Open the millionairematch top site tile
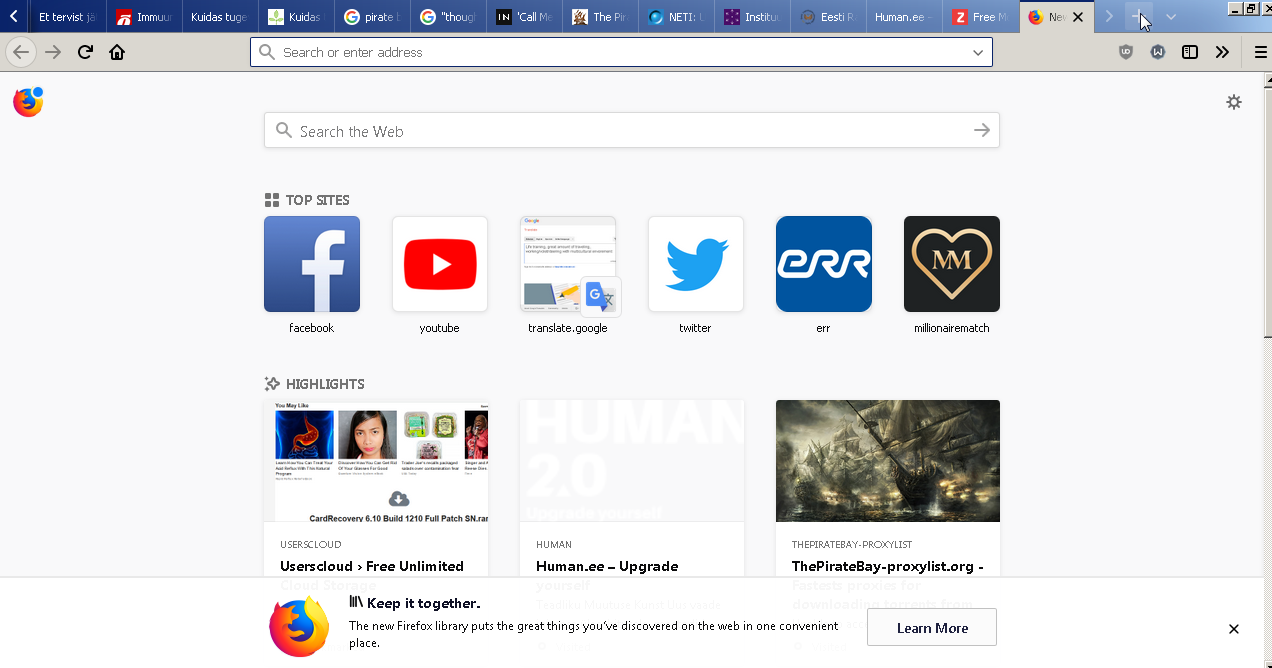 952,264
